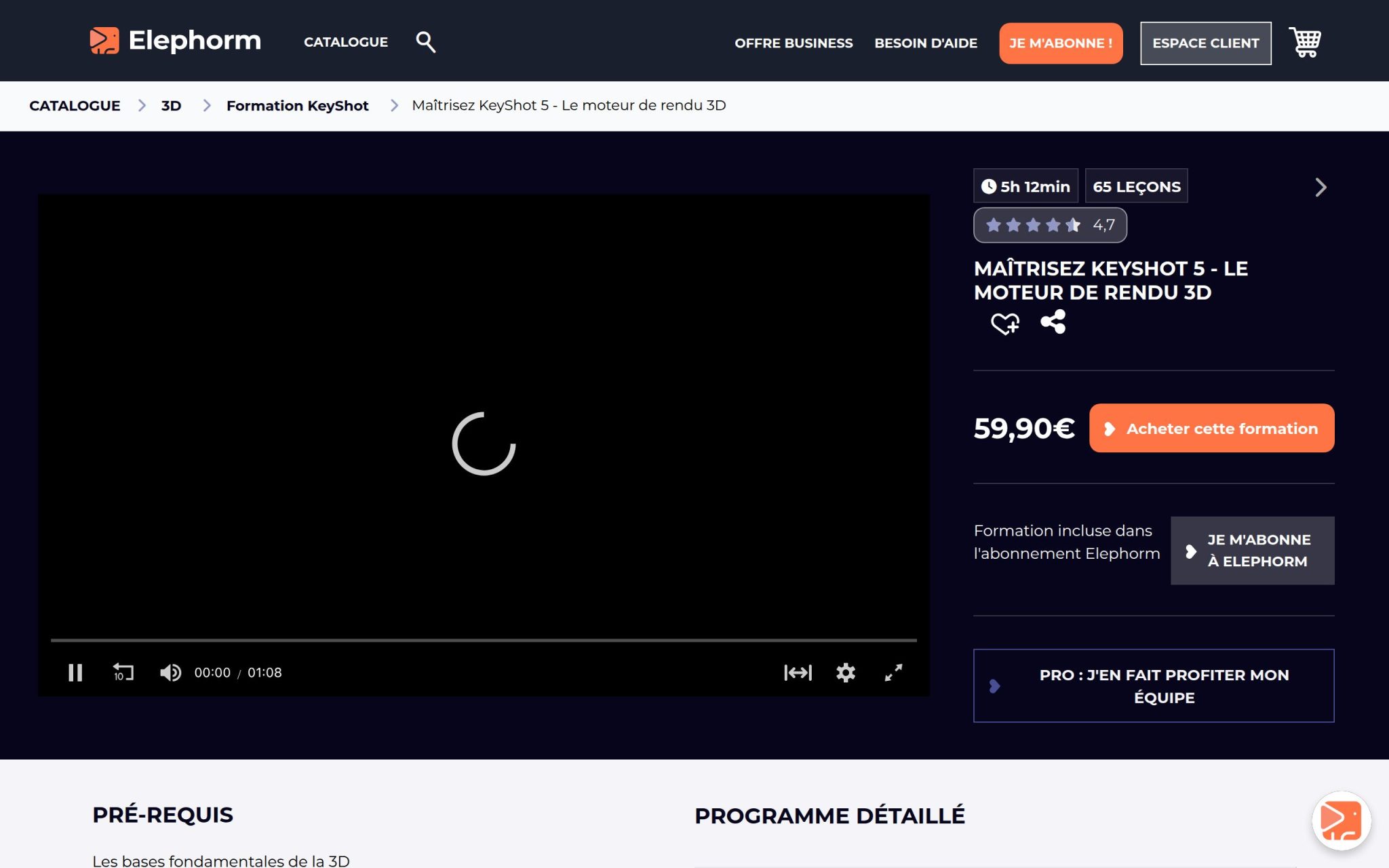This screenshot has height=868, width=1389.
Task: Click PRO : J'EN FAIT PROFITER MON ÉQUIPE
Action: [x=1154, y=686]
